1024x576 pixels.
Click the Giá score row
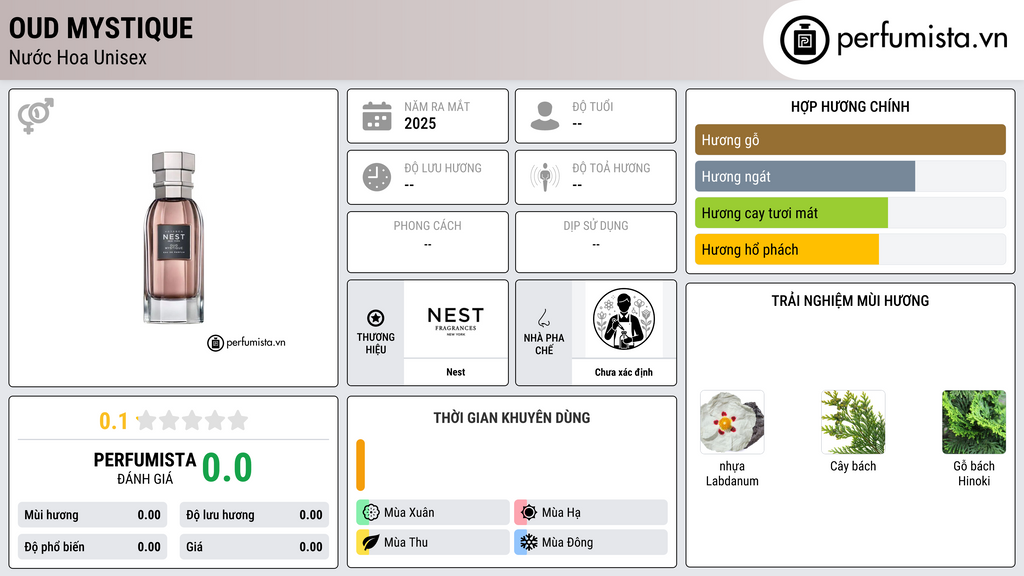pyautogui.click(x=254, y=547)
